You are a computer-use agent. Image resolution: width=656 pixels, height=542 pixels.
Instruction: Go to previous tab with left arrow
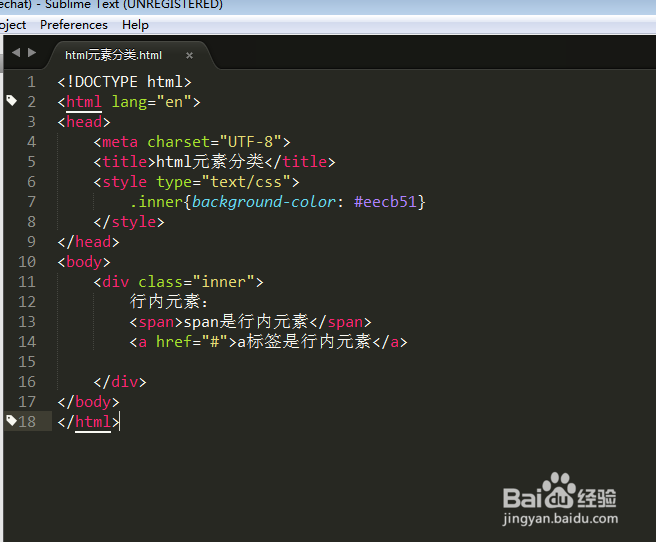(16, 52)
